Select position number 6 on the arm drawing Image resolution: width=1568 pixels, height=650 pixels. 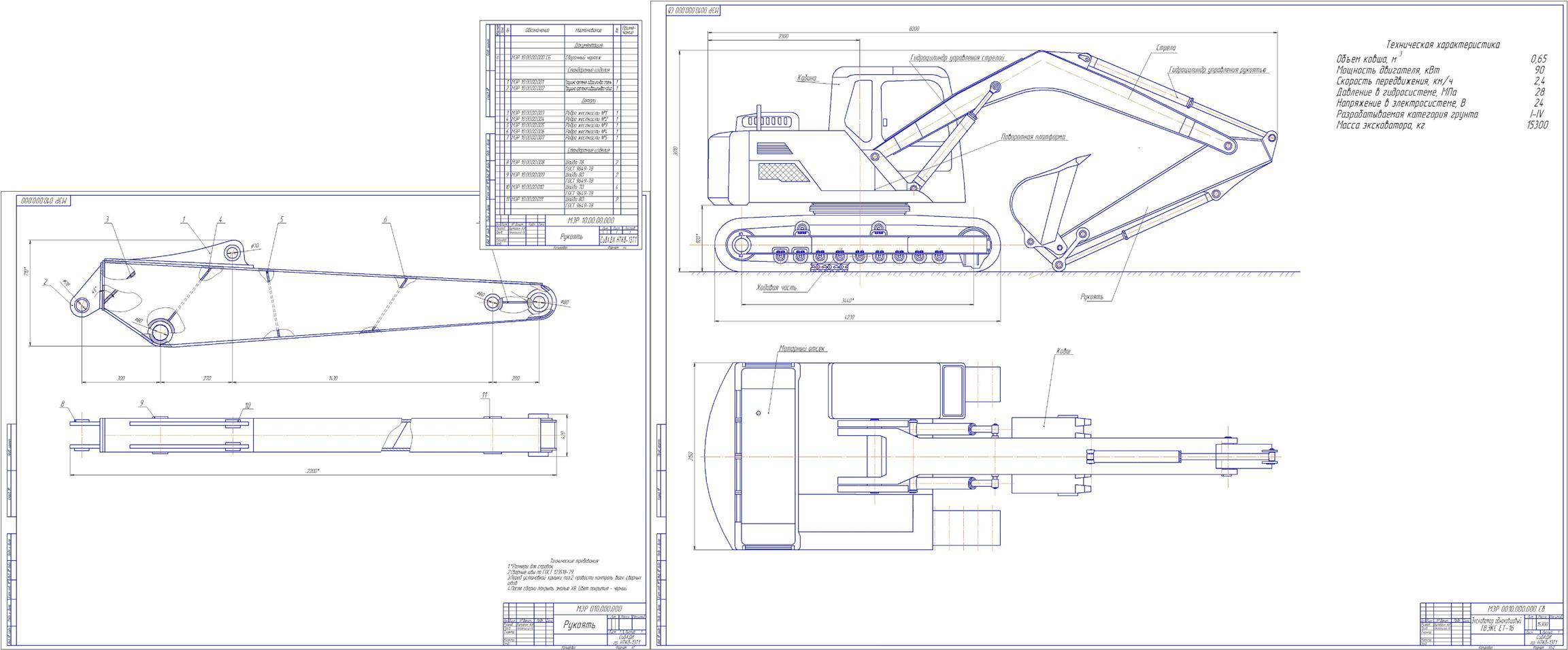[385, 220]
